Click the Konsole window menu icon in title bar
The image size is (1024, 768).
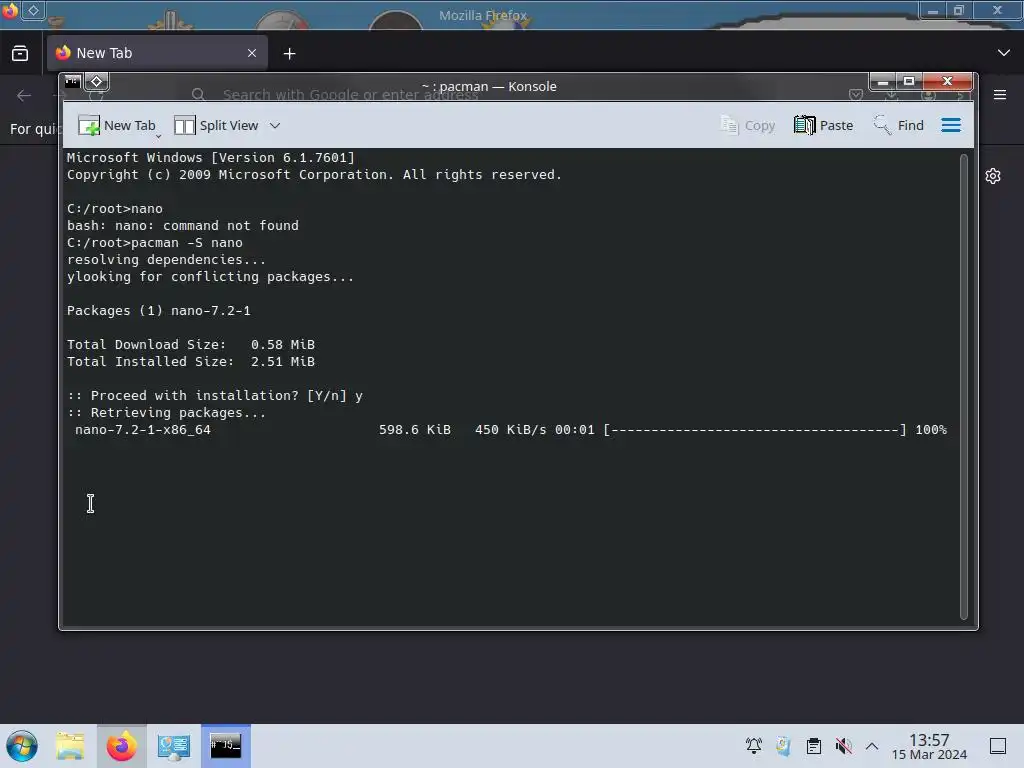coord(72,82)
